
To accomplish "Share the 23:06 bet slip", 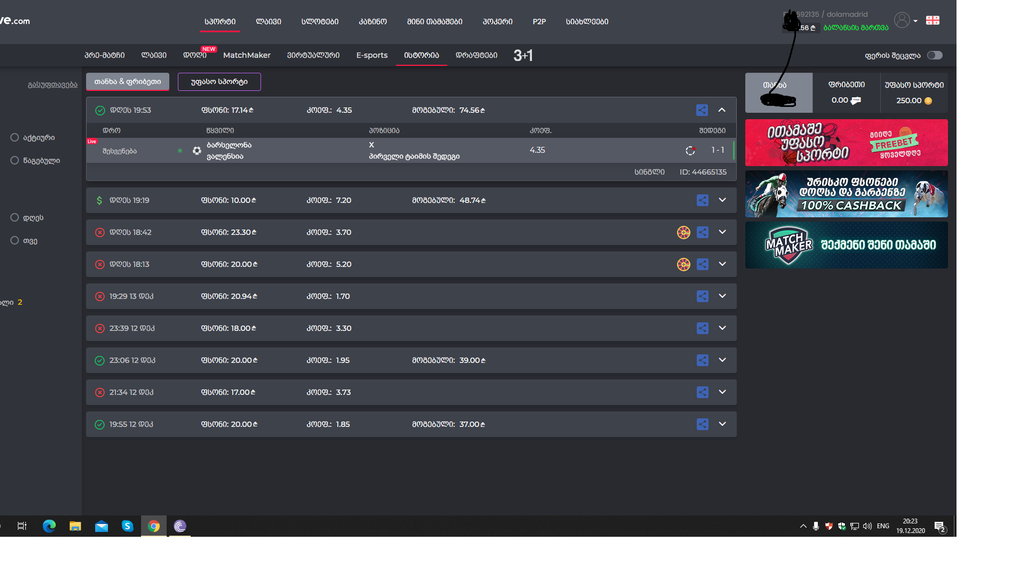I will click(702, 360).
